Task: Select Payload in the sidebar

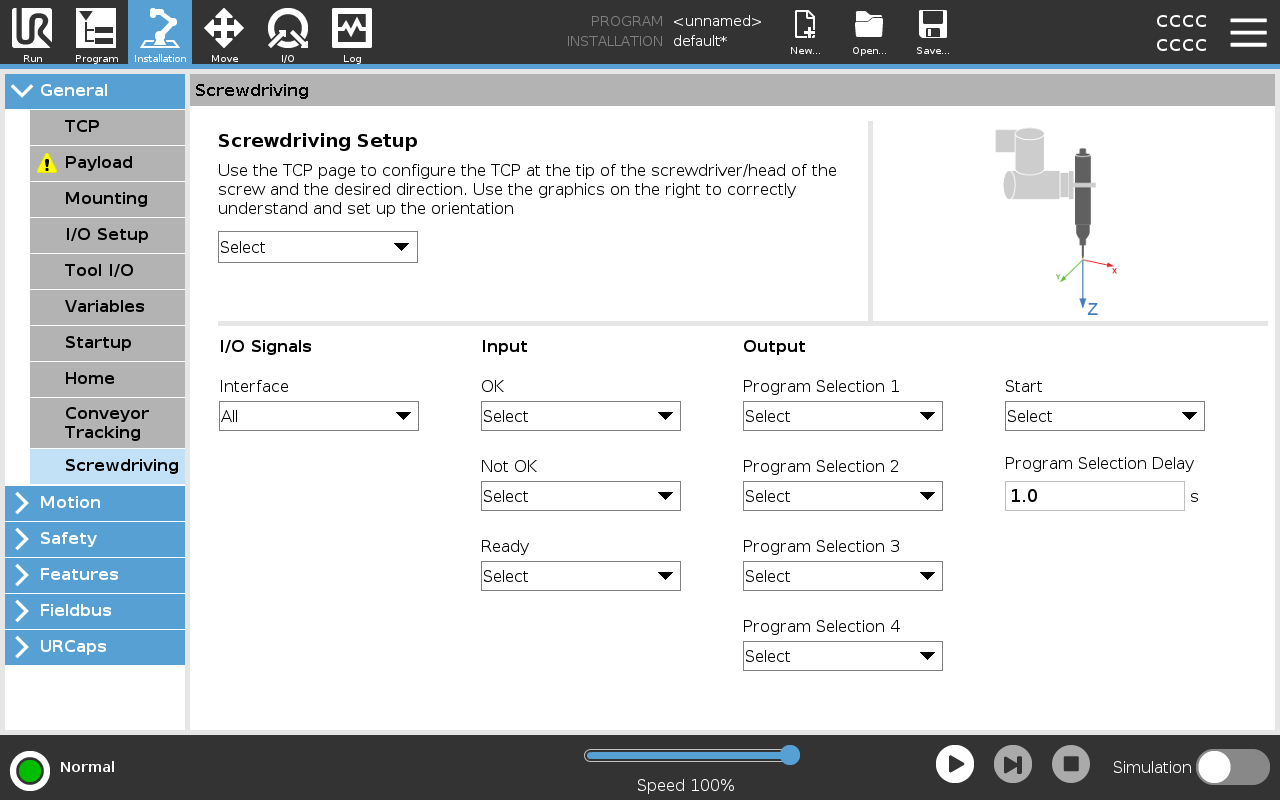Action: tap(107, 163)
